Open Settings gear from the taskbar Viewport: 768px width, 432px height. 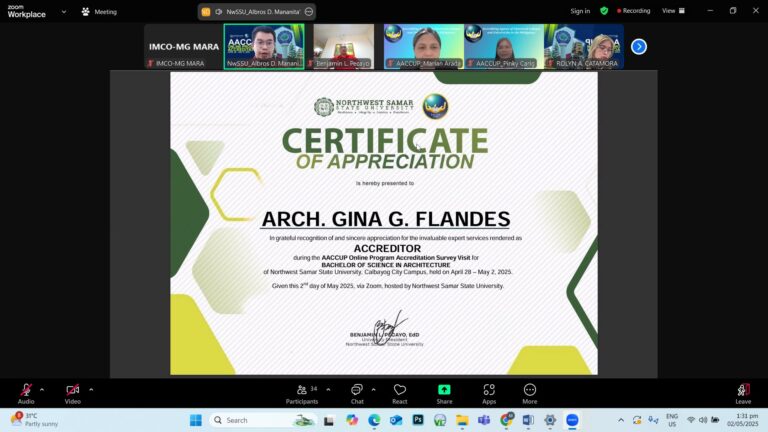[550, 420]
